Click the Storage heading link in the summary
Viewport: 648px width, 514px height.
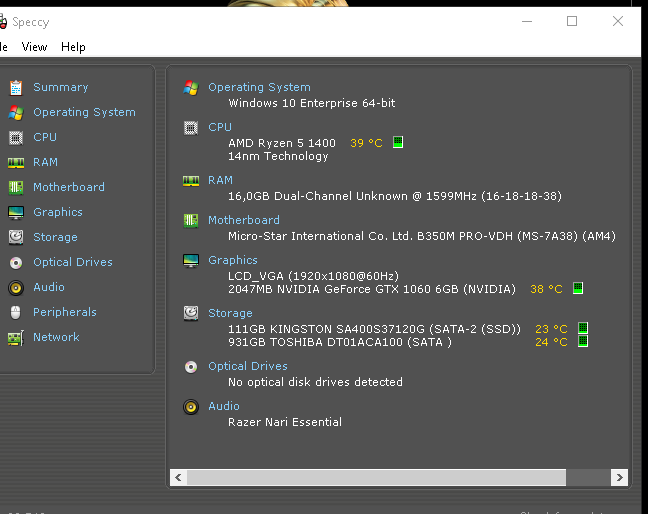(230, 313)
